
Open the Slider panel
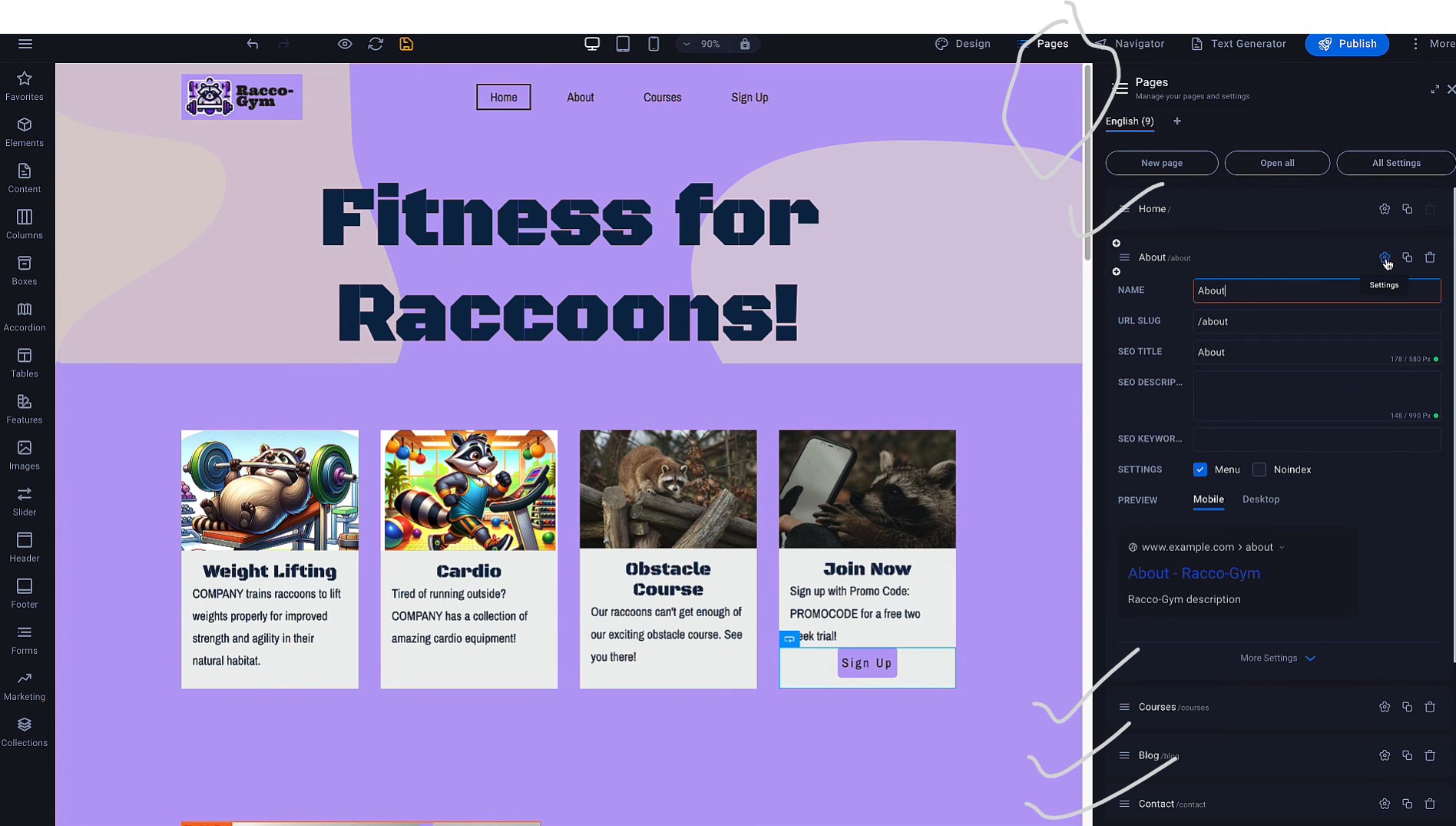pyautogui.click(x=25, y=501)
